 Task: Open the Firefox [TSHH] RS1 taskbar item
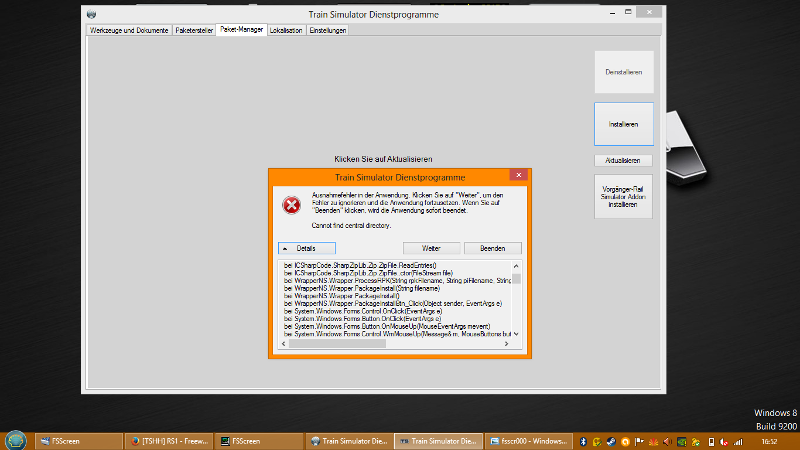(x=169, y=441)
